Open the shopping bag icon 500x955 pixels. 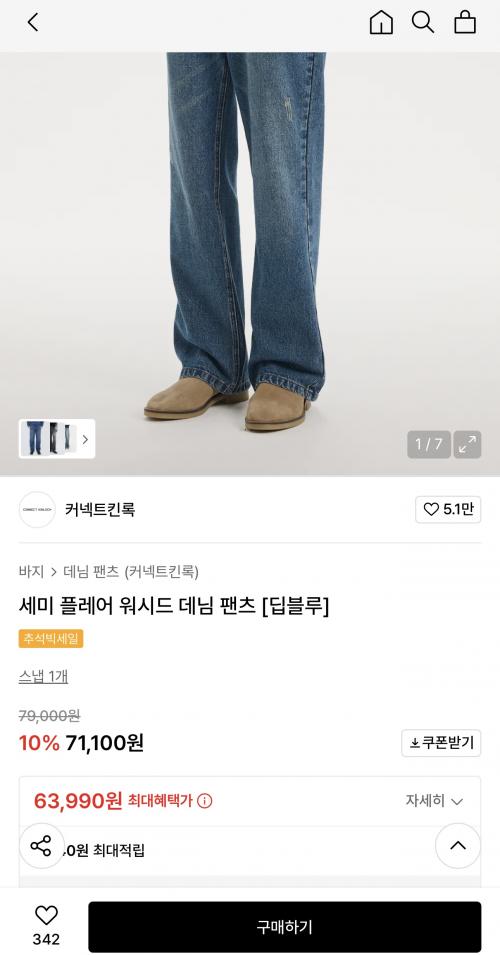(465, 23)
